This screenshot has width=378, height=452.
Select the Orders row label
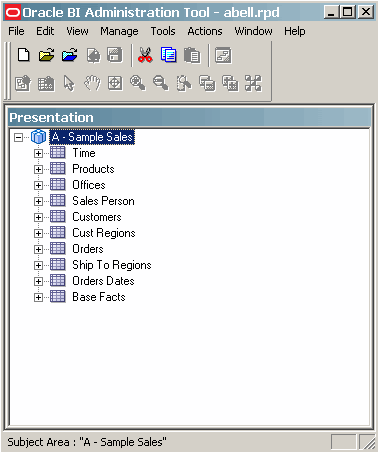pyautogui.click(x=88, y=249)
